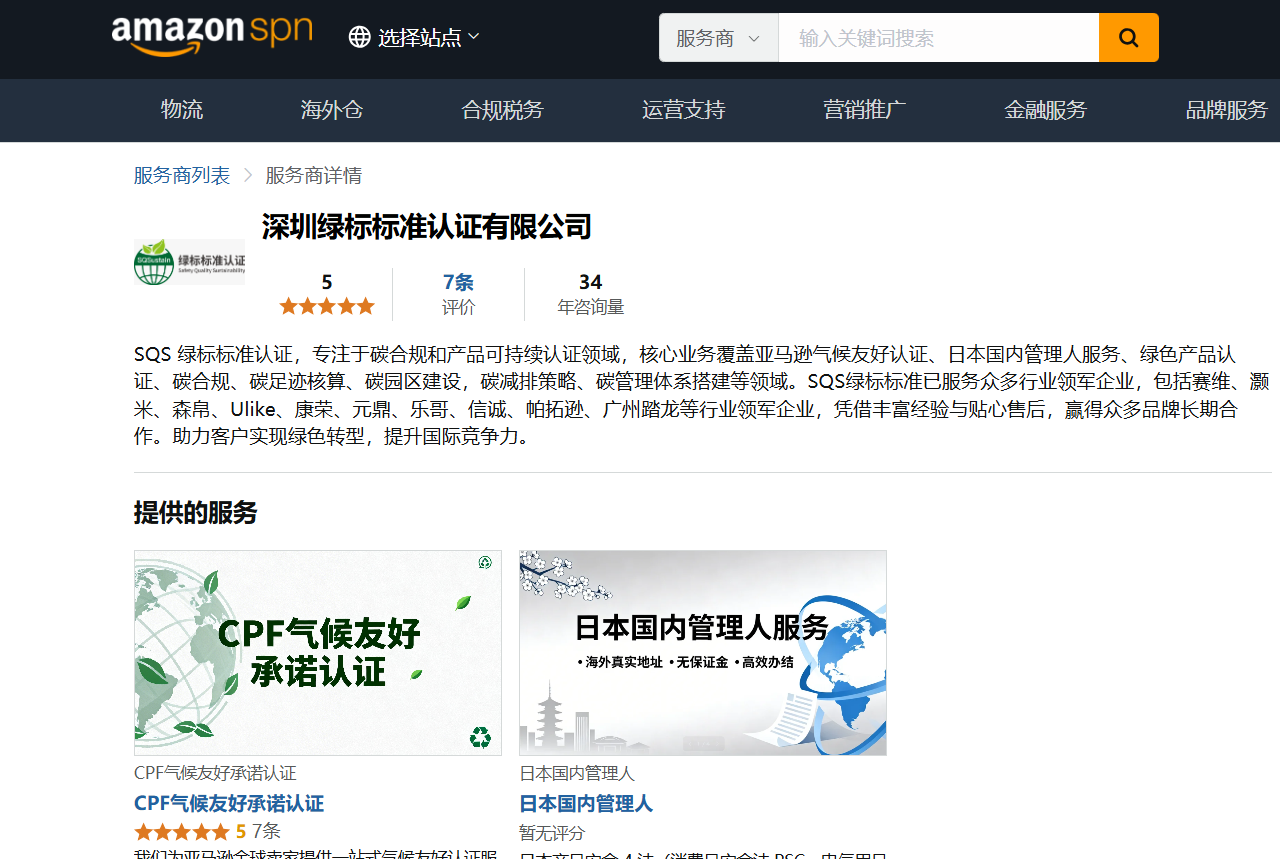Open the 运营支持 navigation menu

[683, 110]
